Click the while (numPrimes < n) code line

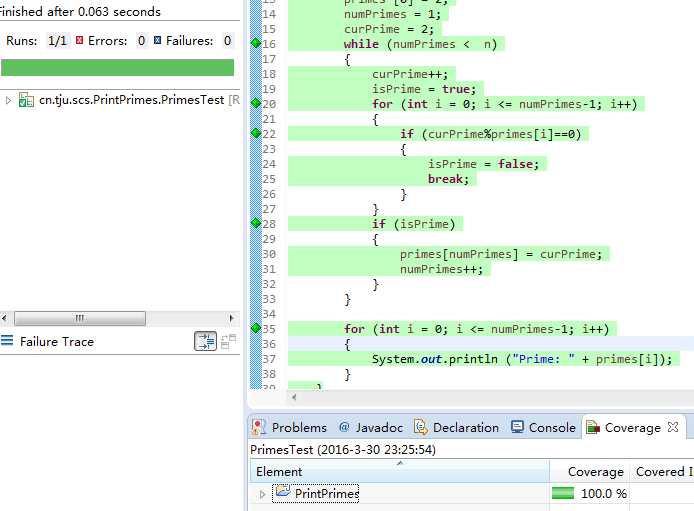(x=420, y=44)
